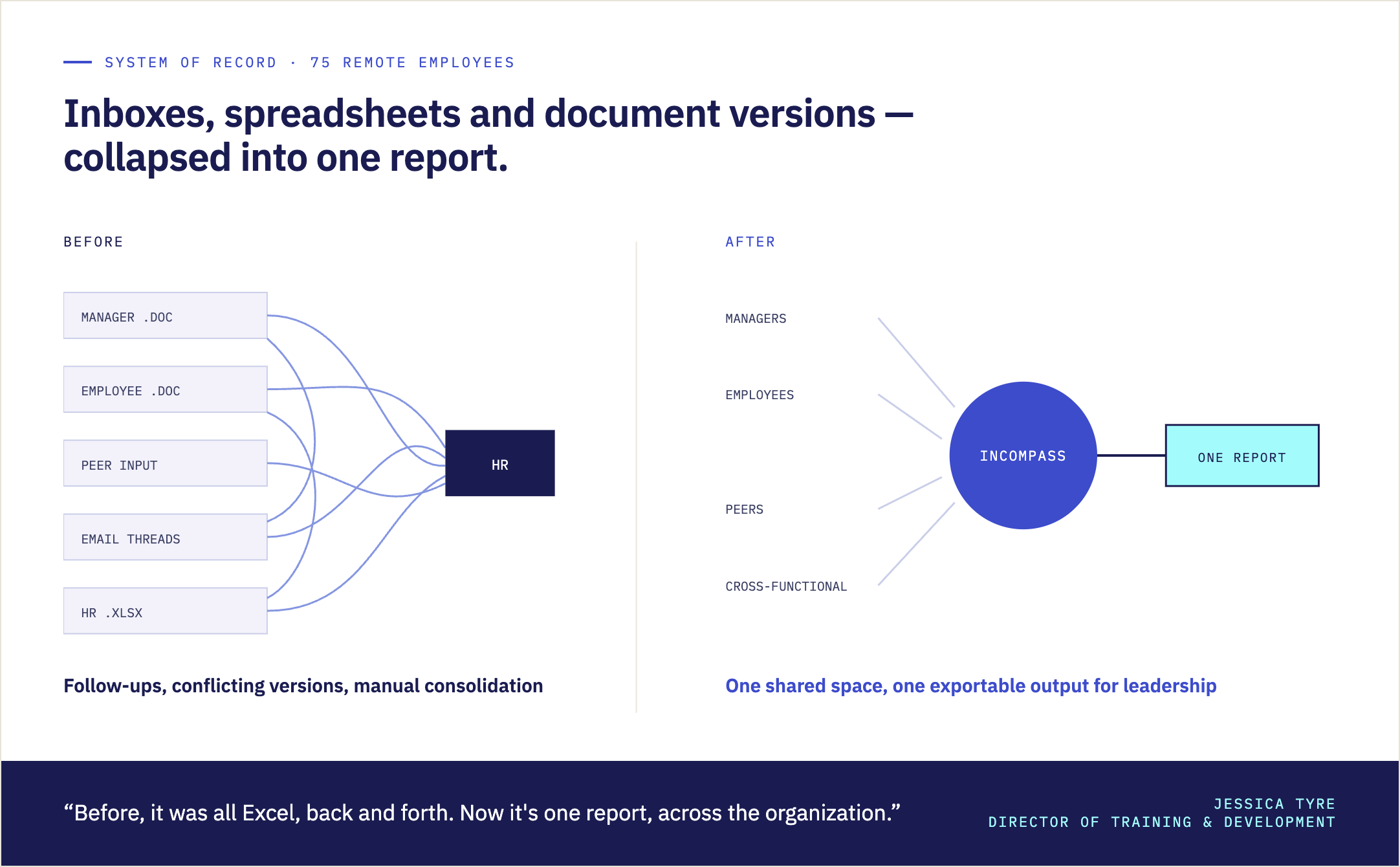Click the quote starting with 'Before, it was all Excel'
This screenshot has width=1400, height=867.
click(x=482, y=813)
